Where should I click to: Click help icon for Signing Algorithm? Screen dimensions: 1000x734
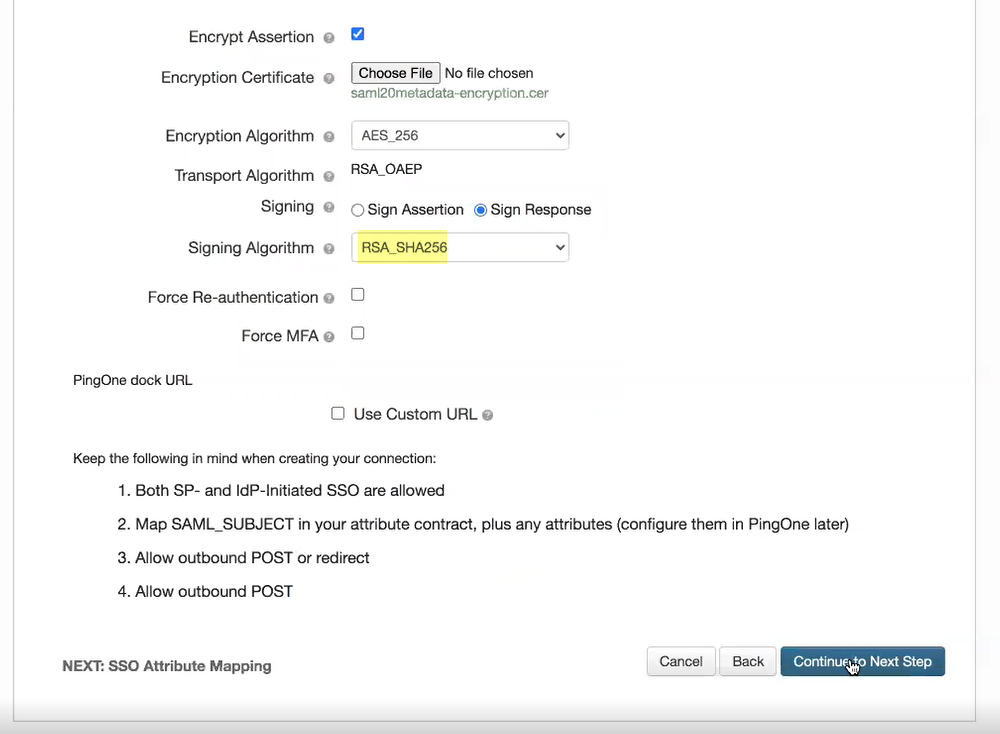coord(329,249)
